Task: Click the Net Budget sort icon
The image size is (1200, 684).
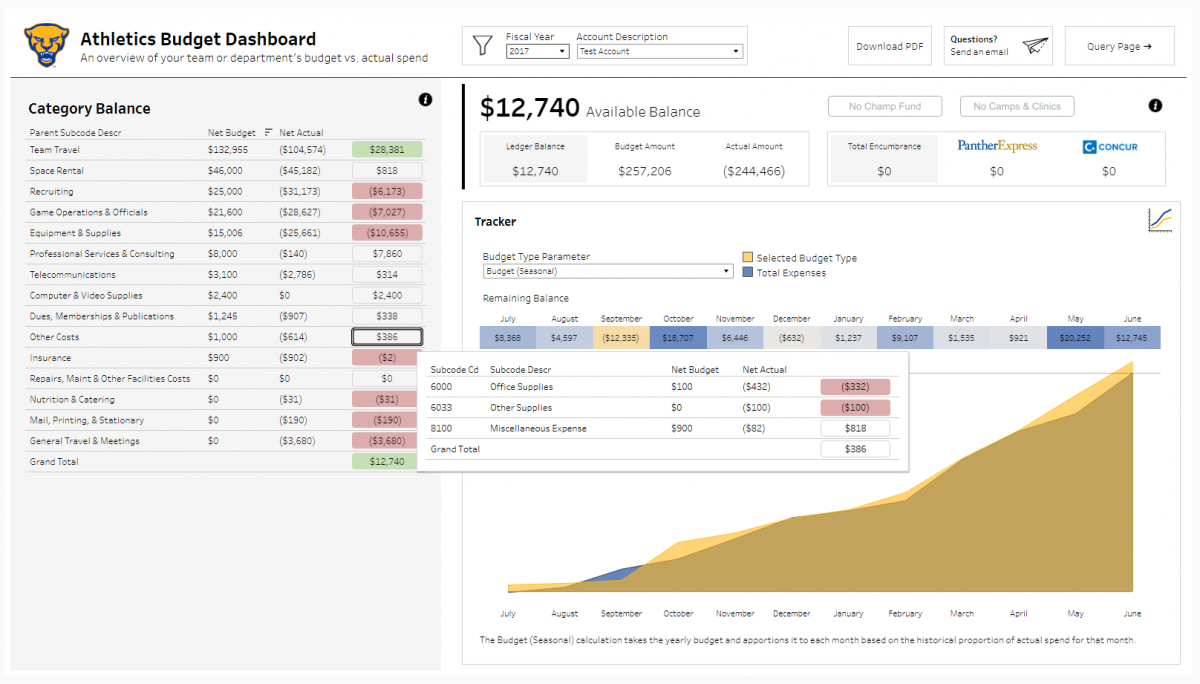Action: 268,132
